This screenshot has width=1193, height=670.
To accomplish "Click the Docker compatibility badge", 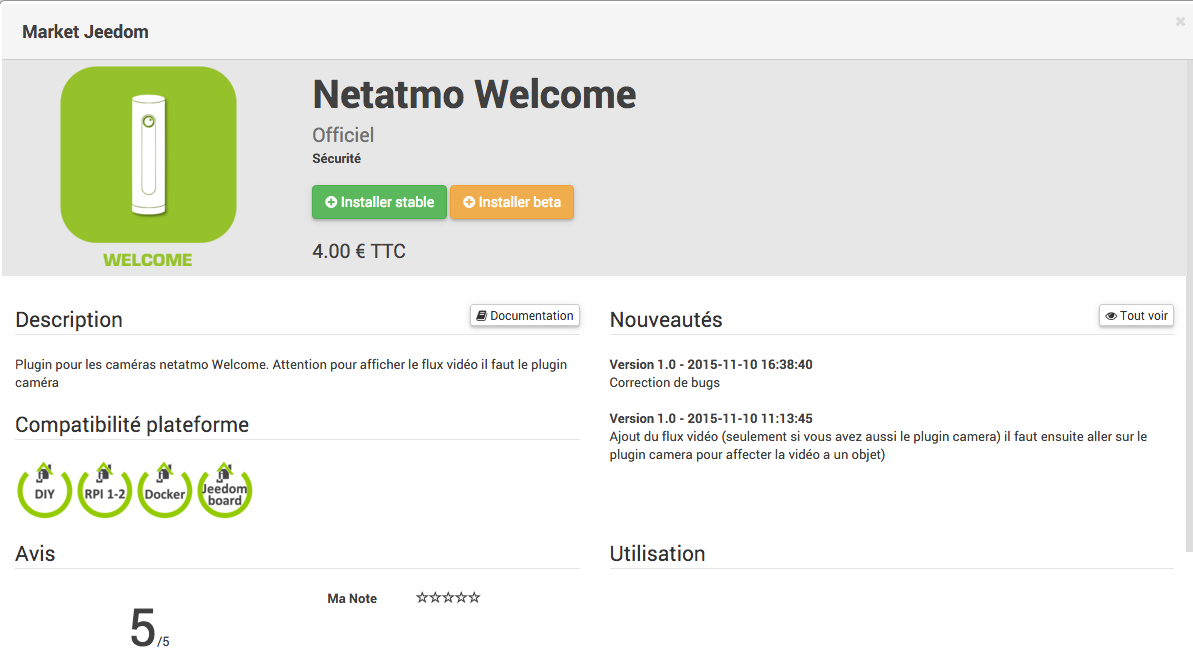I will pos(164,490).
